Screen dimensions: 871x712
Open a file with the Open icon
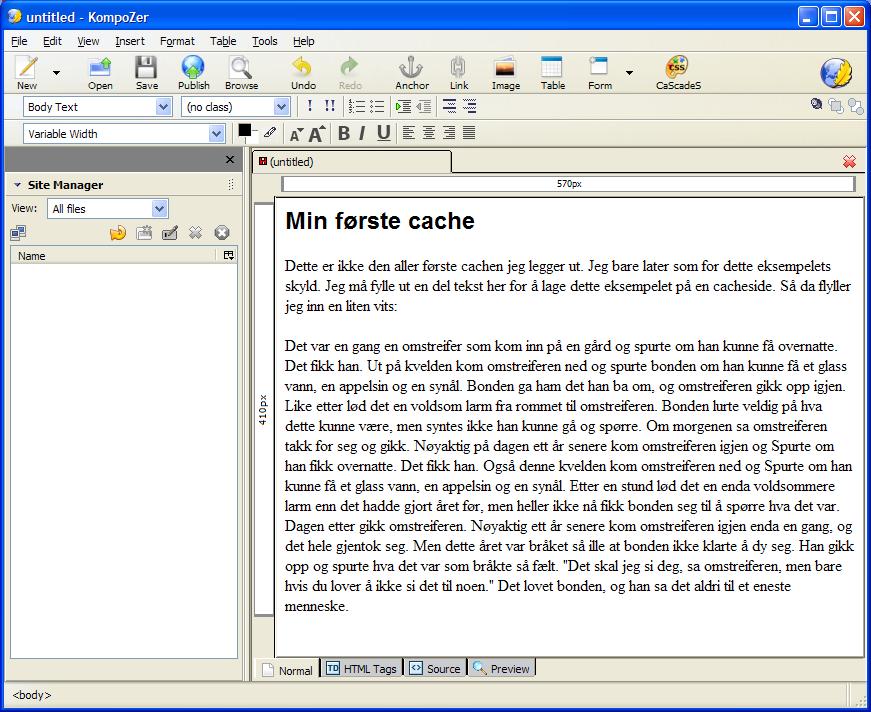click(100, 73)
